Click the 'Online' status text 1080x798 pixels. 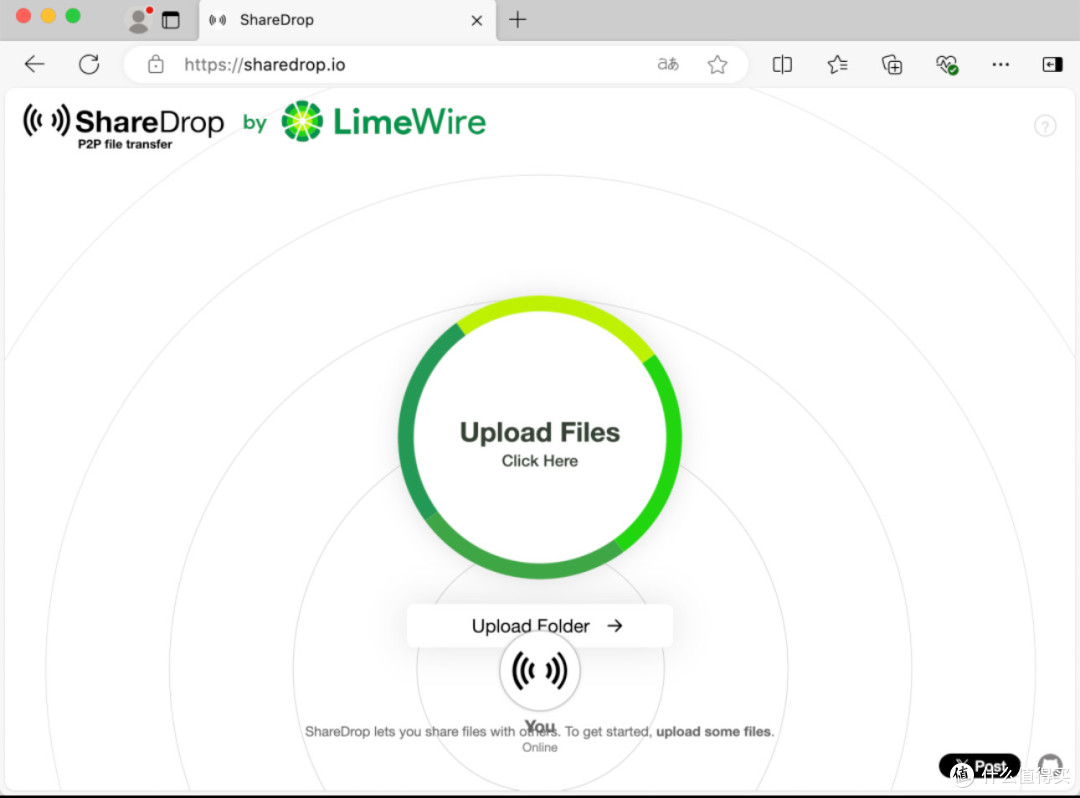pos(540,748)
